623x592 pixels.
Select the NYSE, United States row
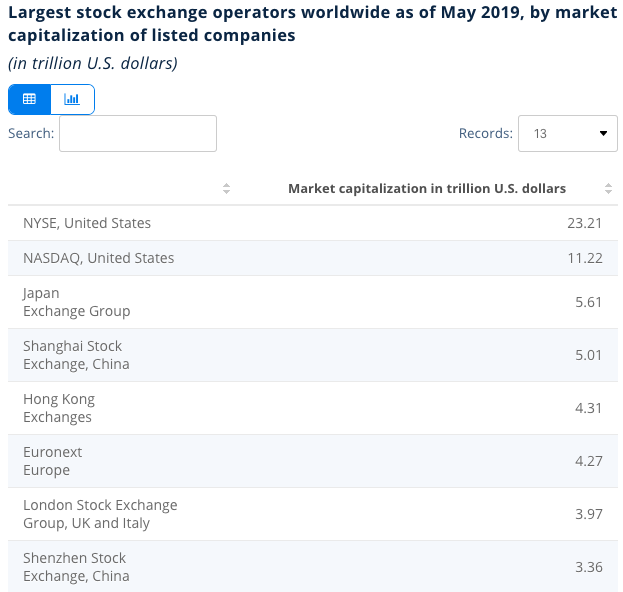pyautogui.click(x=313, y=223)
